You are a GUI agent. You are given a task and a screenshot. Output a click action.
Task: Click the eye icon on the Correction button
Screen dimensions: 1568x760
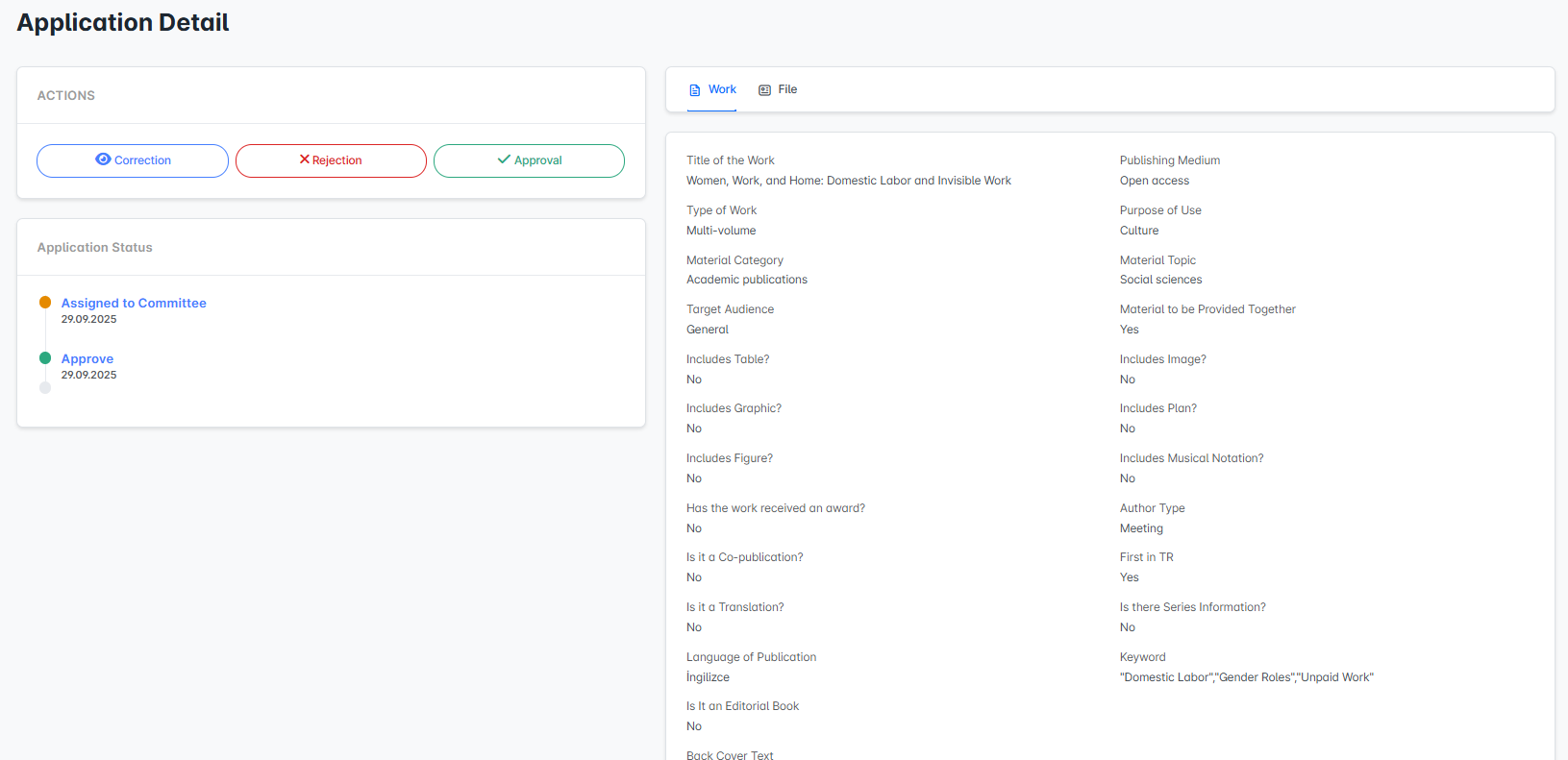[103, 159]
